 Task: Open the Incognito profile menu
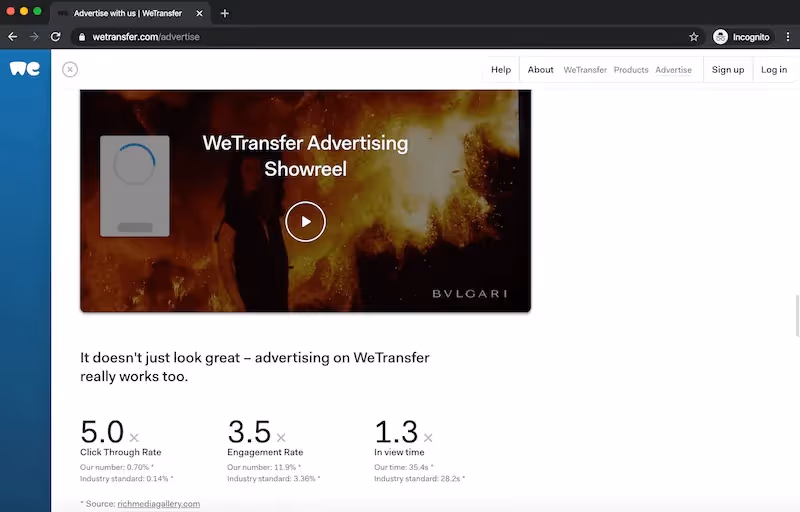741,37
